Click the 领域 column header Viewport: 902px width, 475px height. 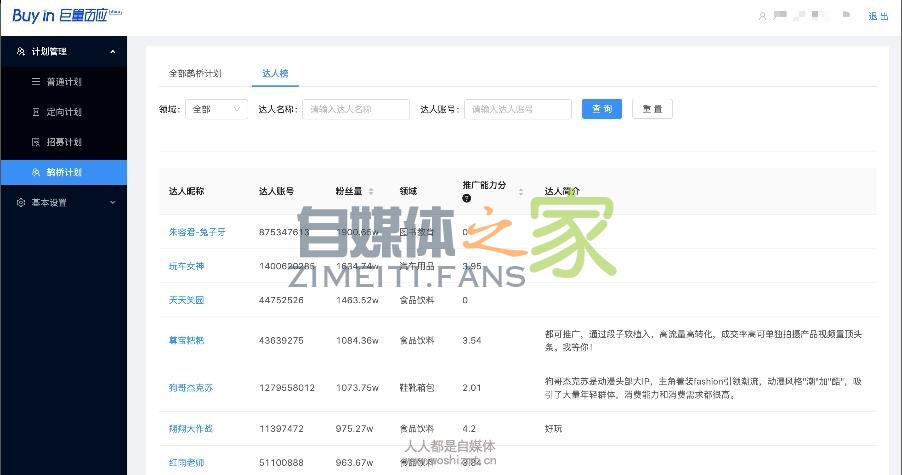coord(408,191)
